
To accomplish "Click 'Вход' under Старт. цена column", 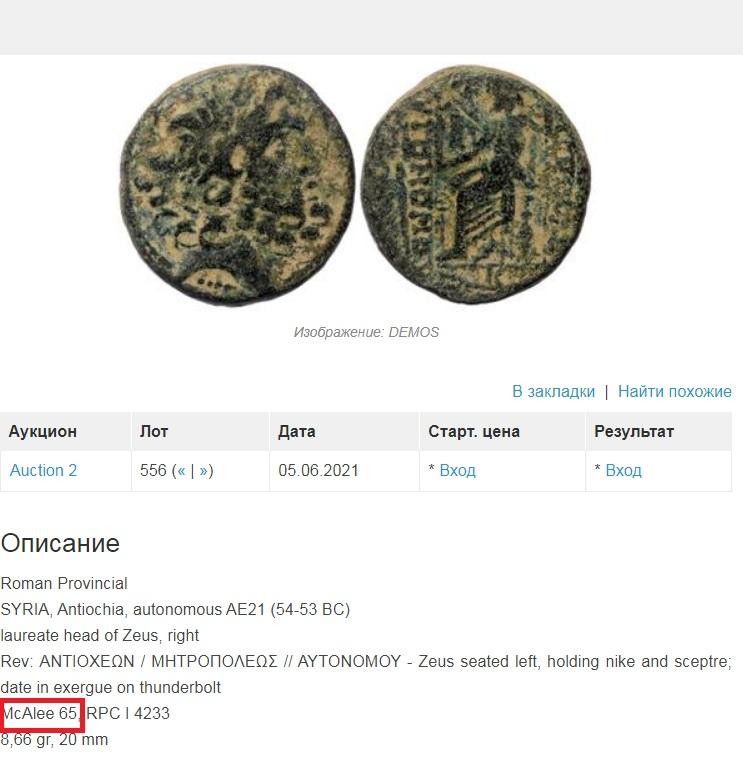I will tap(457, 470).
